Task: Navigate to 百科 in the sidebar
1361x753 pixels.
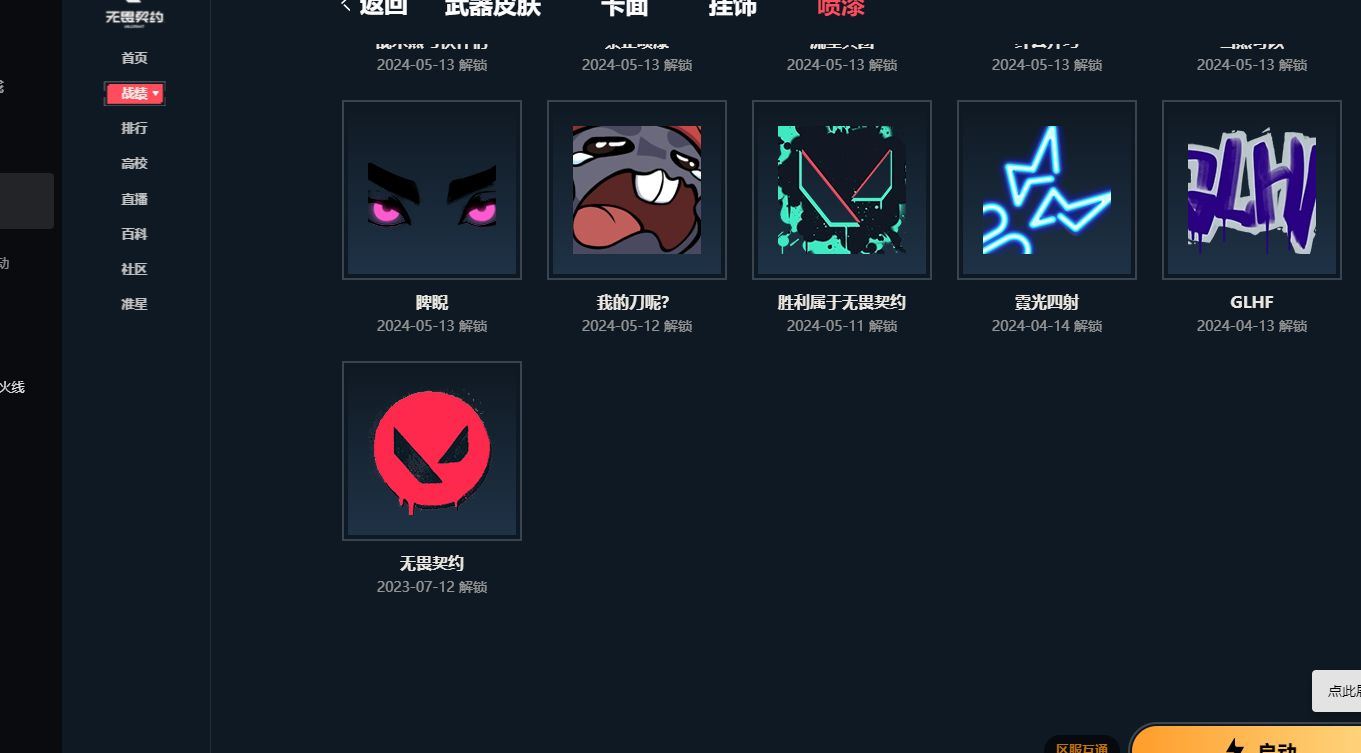Action: tap(134, 234)
